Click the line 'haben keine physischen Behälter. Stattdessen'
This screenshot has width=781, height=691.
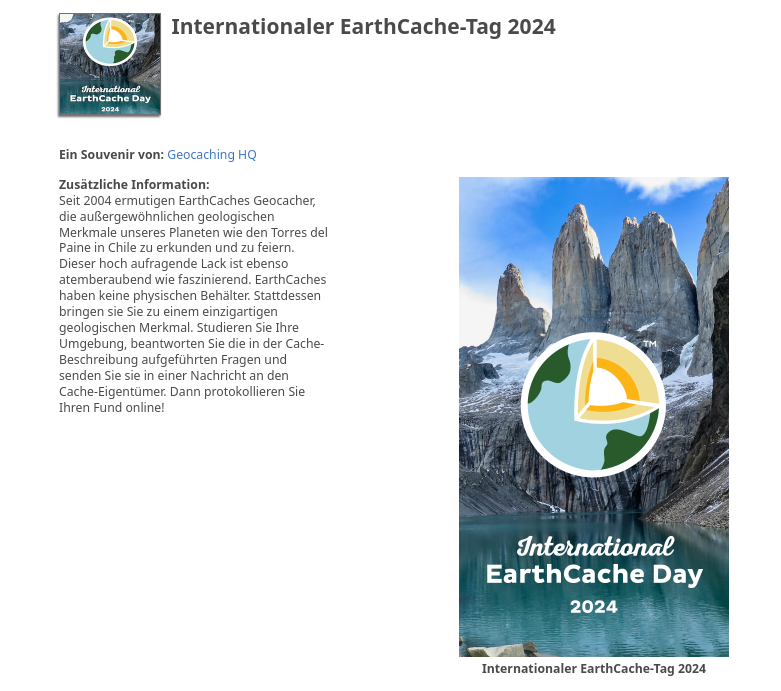[190, 296]
